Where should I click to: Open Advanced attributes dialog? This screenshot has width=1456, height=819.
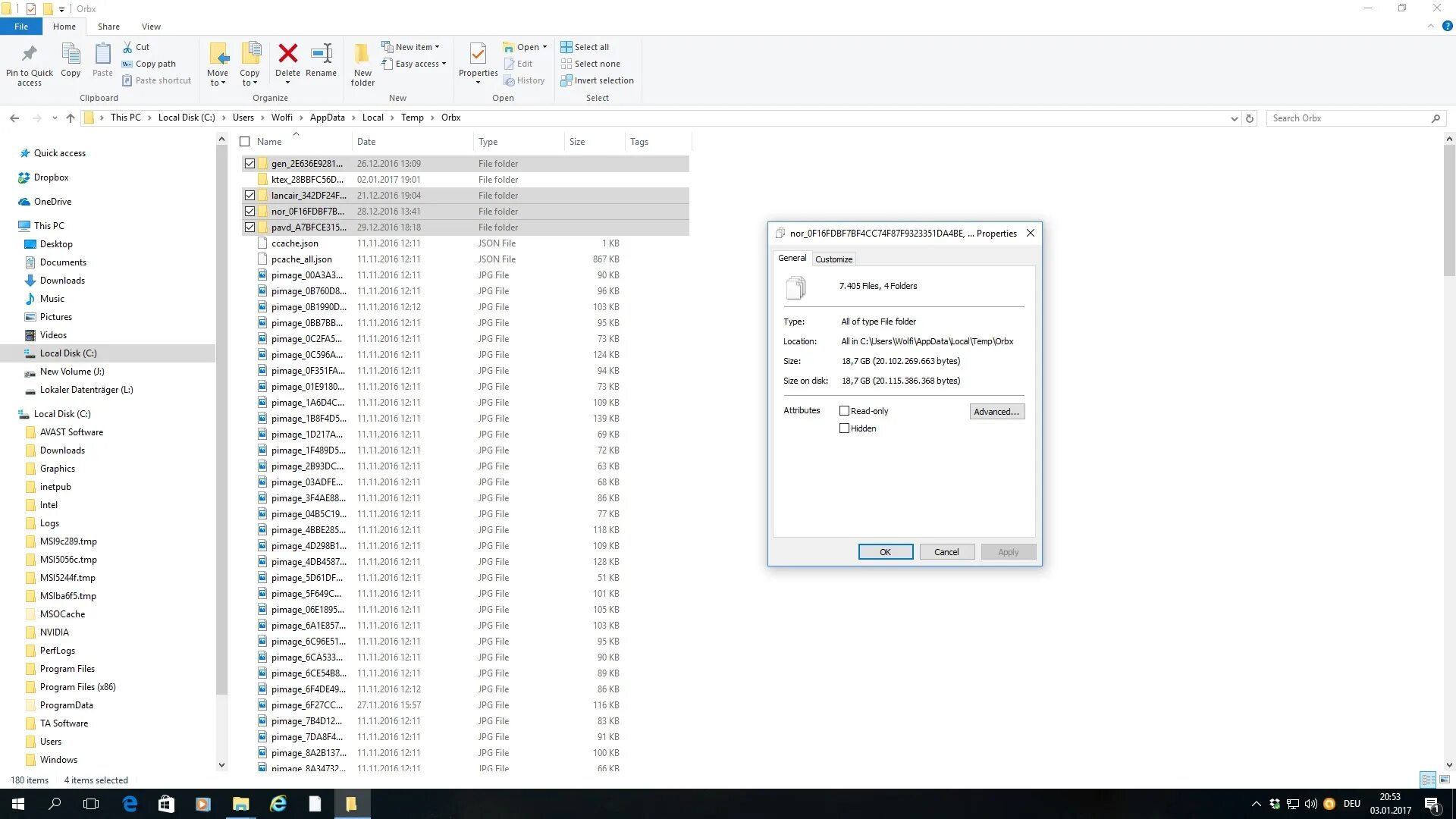click(x=997, y=412)
